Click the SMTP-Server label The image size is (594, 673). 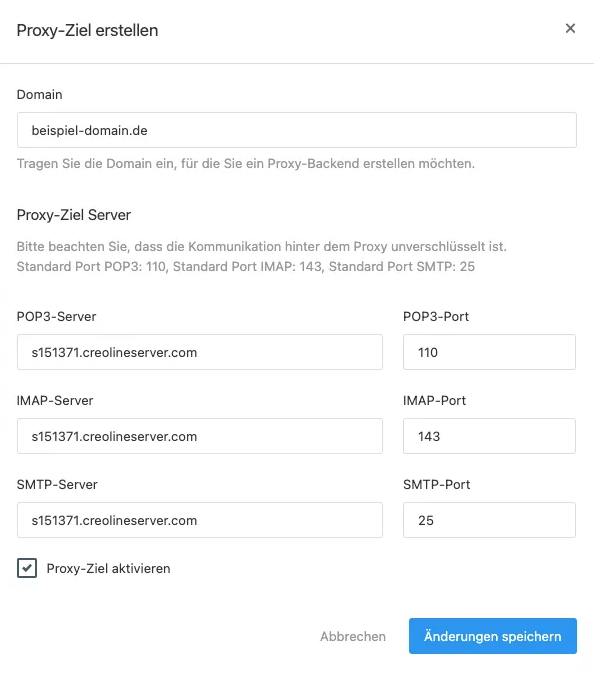click(x=57, y=485)
